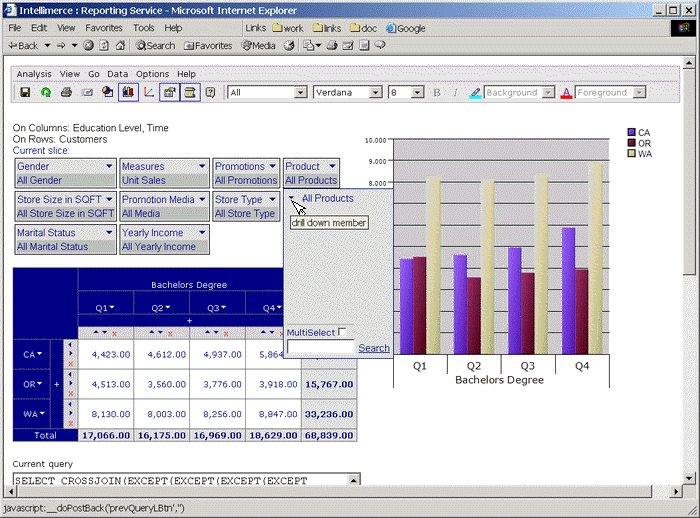Click the Media toolbar button
Screen dimensions: 700x518
pyautogui.click(x=258, y=46)
